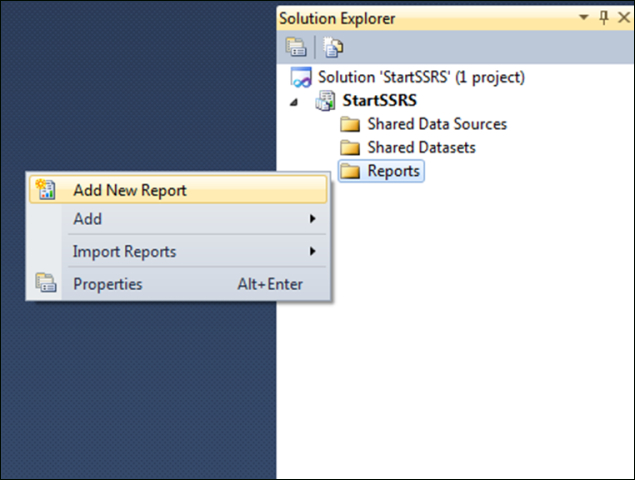Click the Properties icon in context menu

point(45,282)
